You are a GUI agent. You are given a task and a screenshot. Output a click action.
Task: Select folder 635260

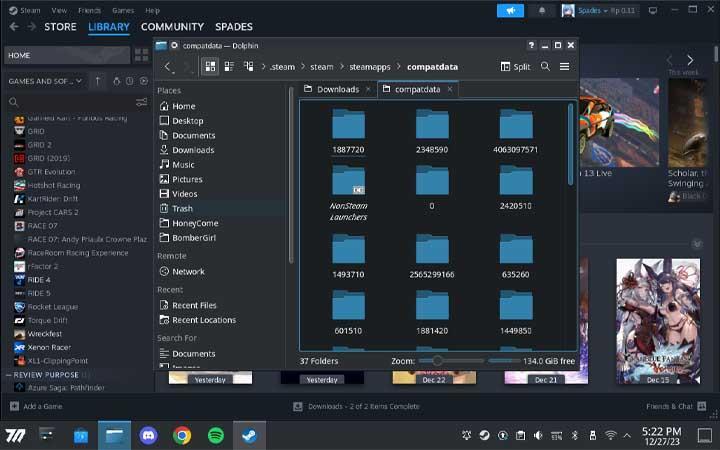tap(516, 256)
